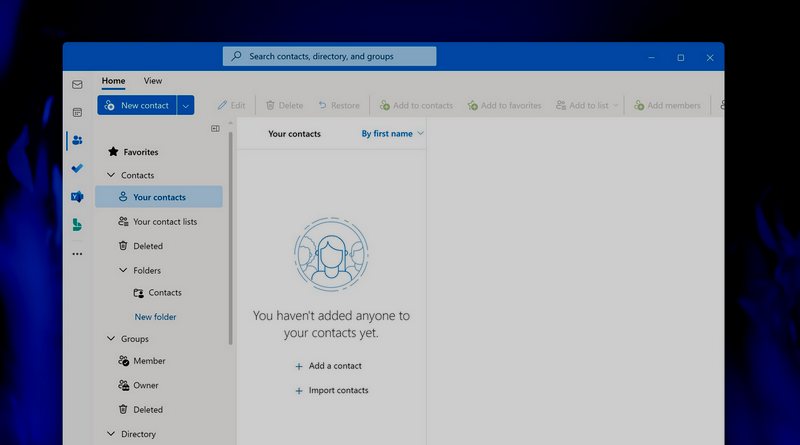The image size is (800, 445).
Task: Select the Favorites star item
Action: click(x=141, y=152)
